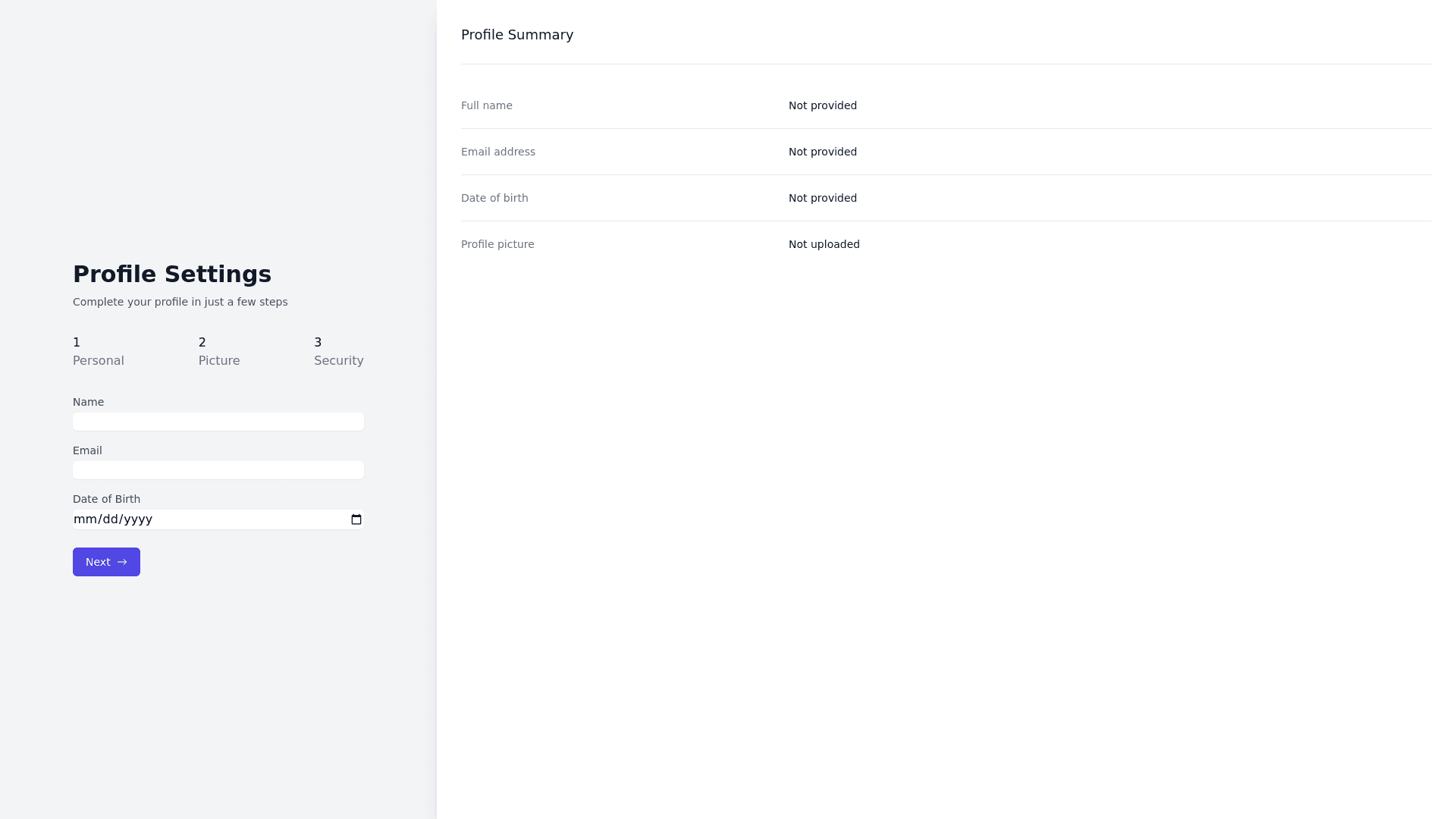
Task: Jump to step 3 Security
Action: point(338,352)
